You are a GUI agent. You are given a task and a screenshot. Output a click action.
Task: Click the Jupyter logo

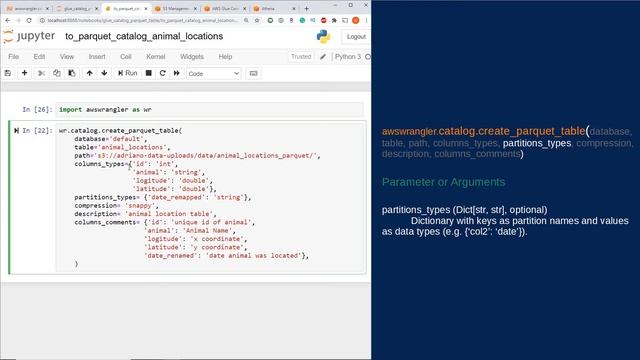pyautogui.click(x=29, y=36)
